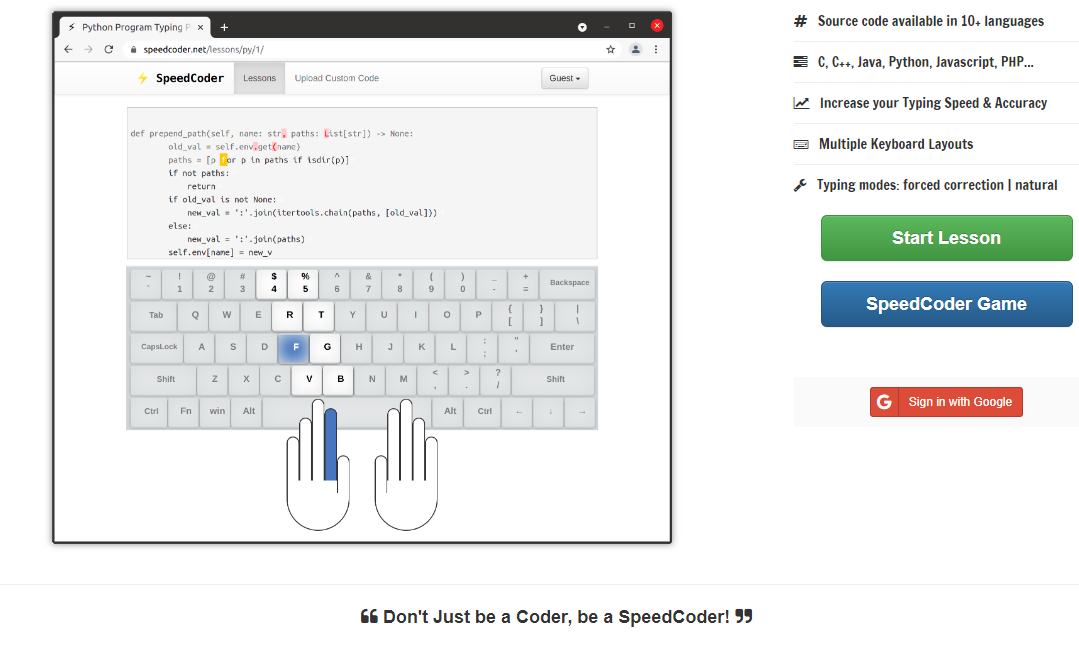Click the green Start Lesson button
This screenshot has width=1079, height=646.
point(946,238)
